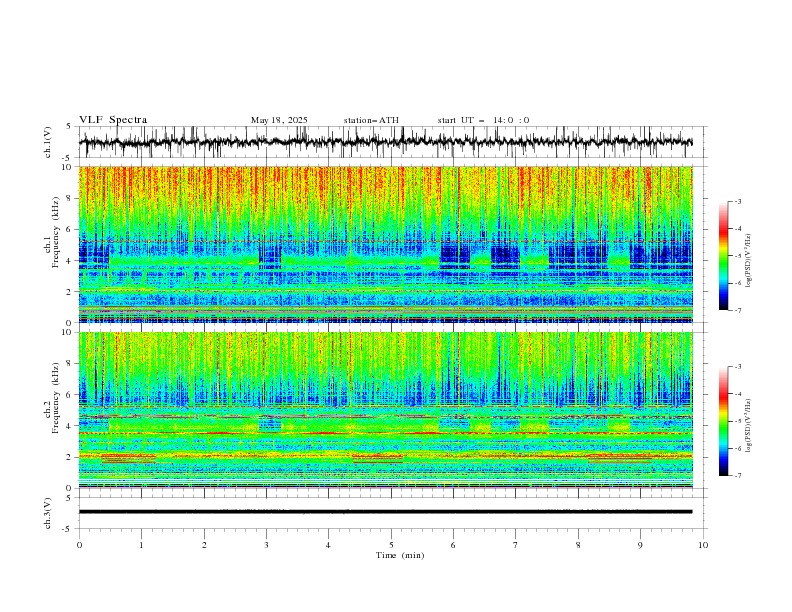Click the ch.2 color bar log(PSD) label
The width and height of the screenshot is (792, 612).
tap(749, 425)
